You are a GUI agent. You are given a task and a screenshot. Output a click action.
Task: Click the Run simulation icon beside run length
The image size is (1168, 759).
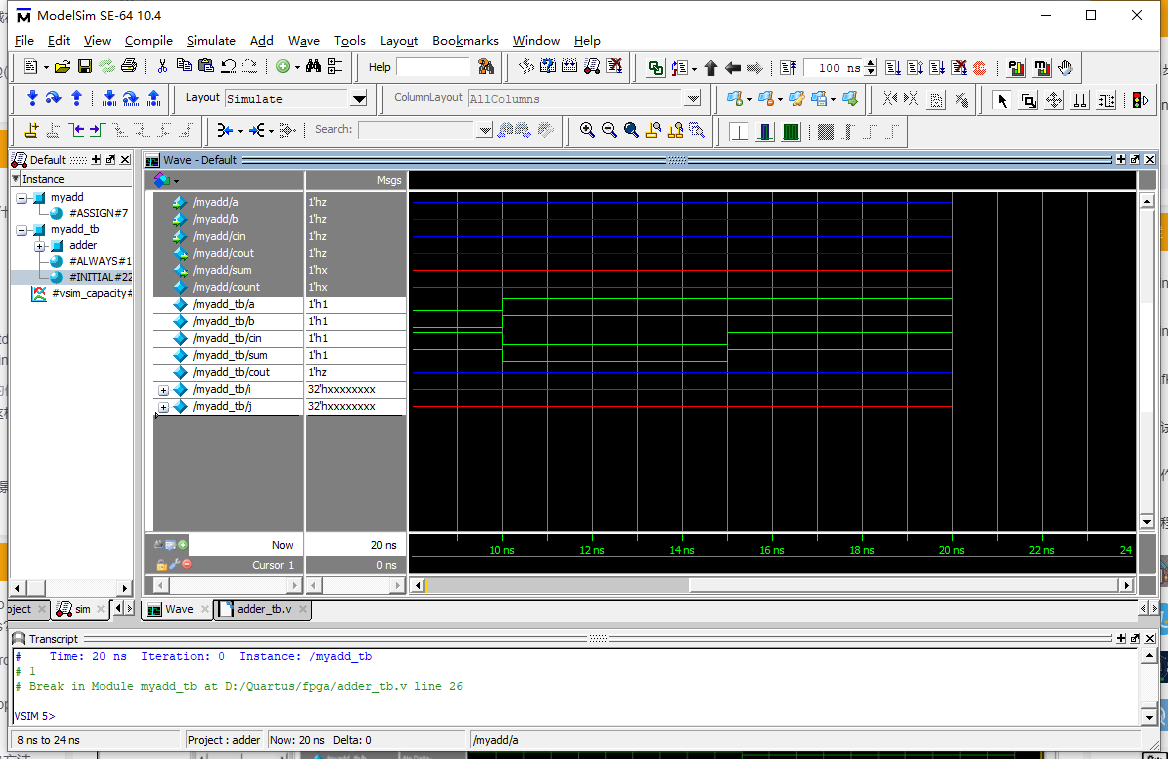(x=892, y=68)
